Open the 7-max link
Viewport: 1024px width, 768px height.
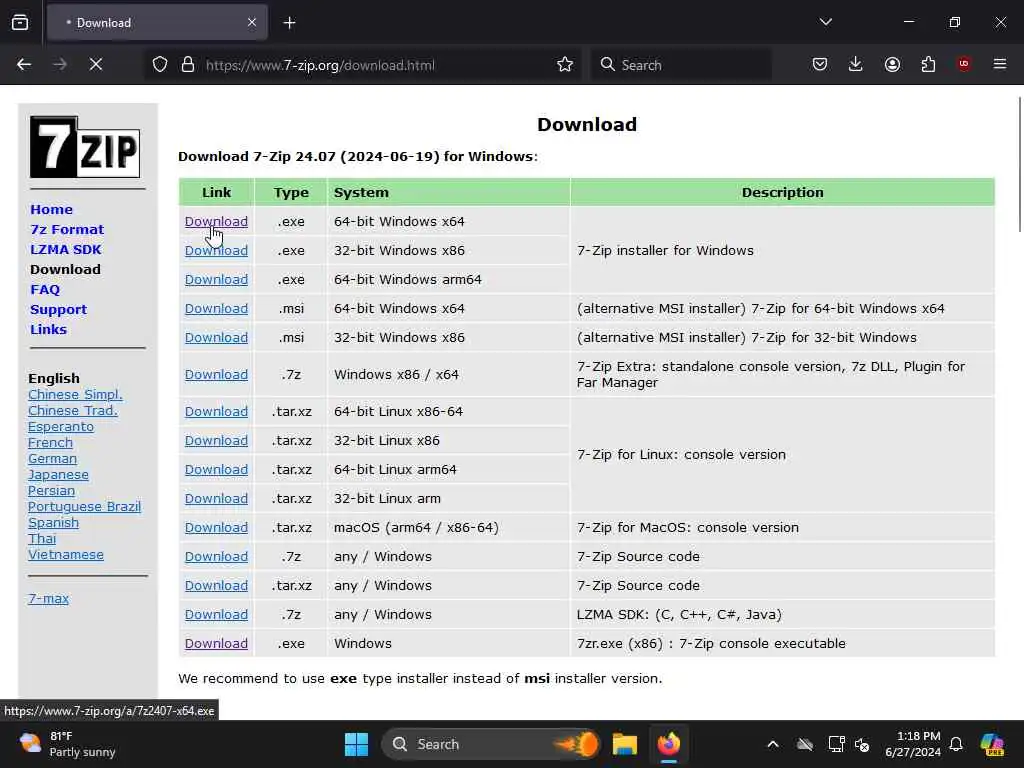(x=48, y=598)
